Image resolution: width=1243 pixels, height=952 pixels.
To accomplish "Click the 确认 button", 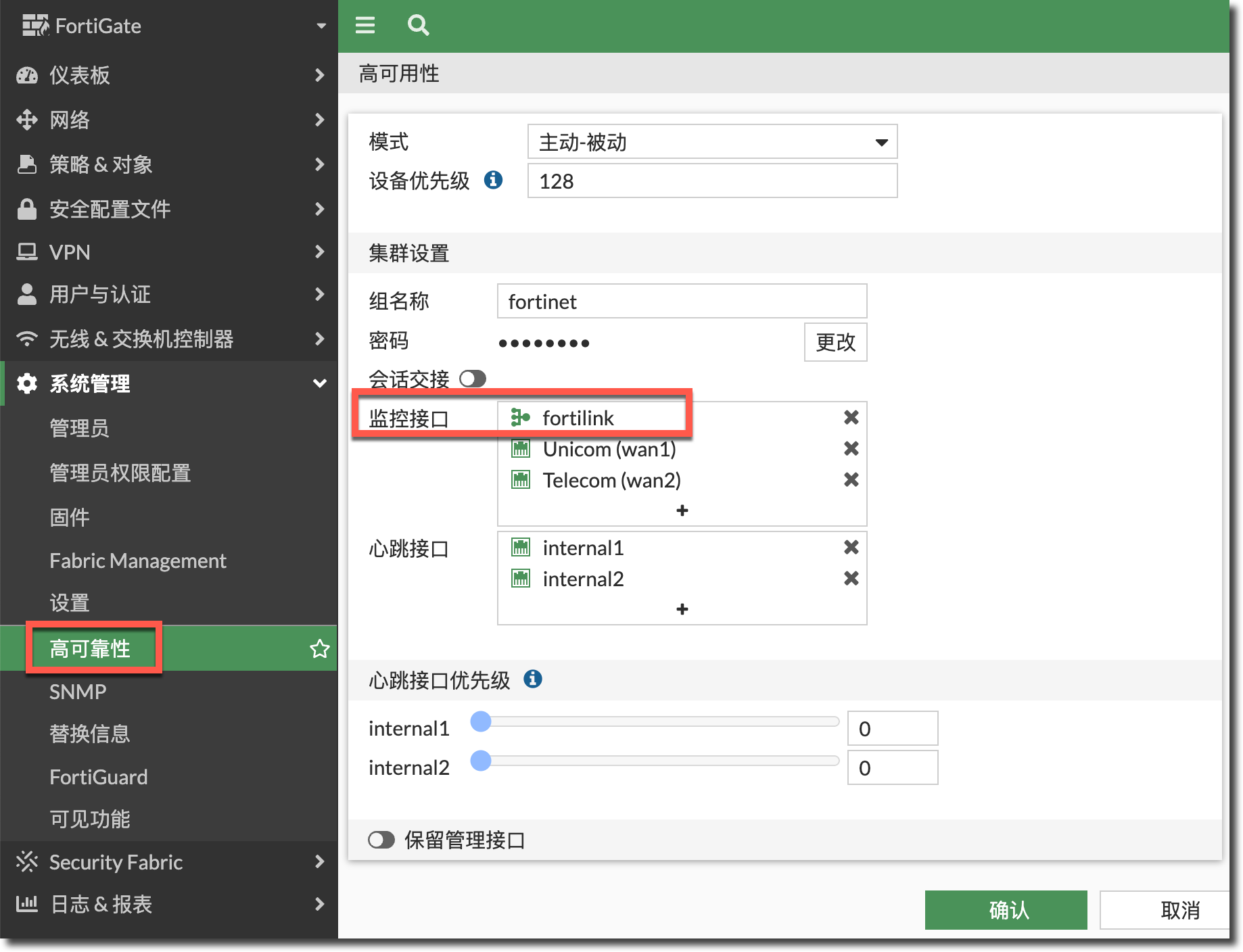I will point(1006,910).
